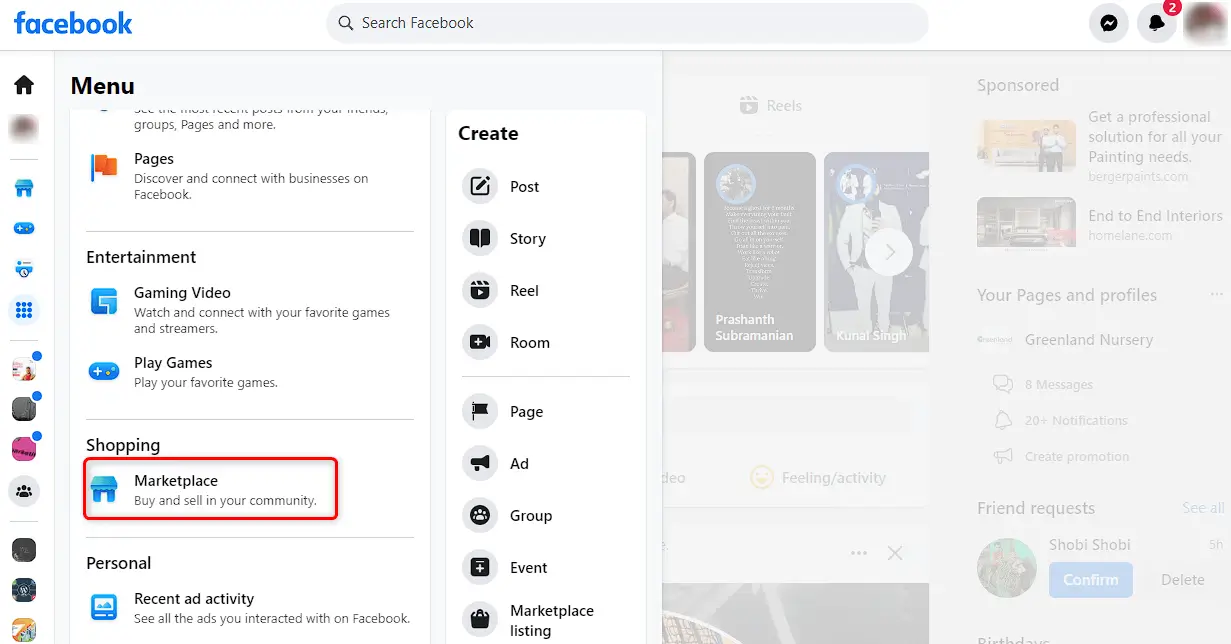Click the Group people icon in Create
The image size is (1231, 644).
[x=480, y=515]
